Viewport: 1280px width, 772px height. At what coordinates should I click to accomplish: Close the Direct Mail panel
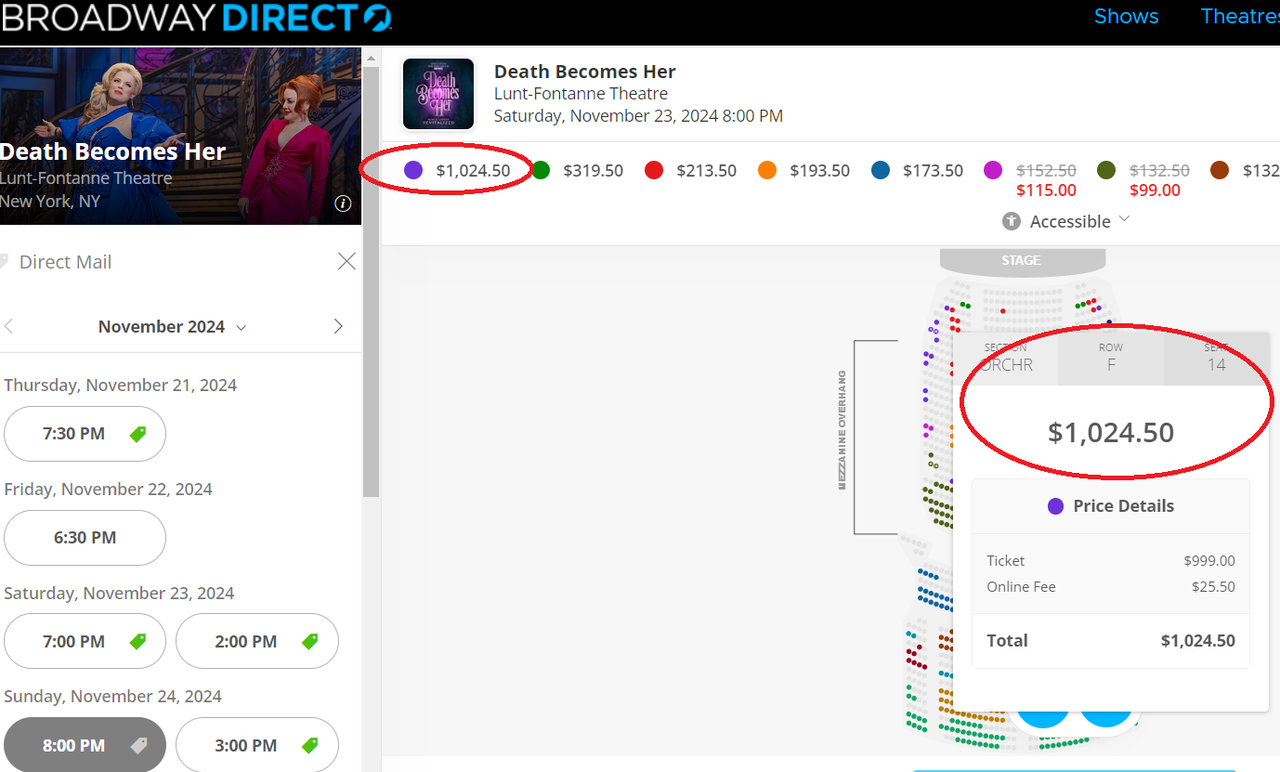tap(347, 261)
